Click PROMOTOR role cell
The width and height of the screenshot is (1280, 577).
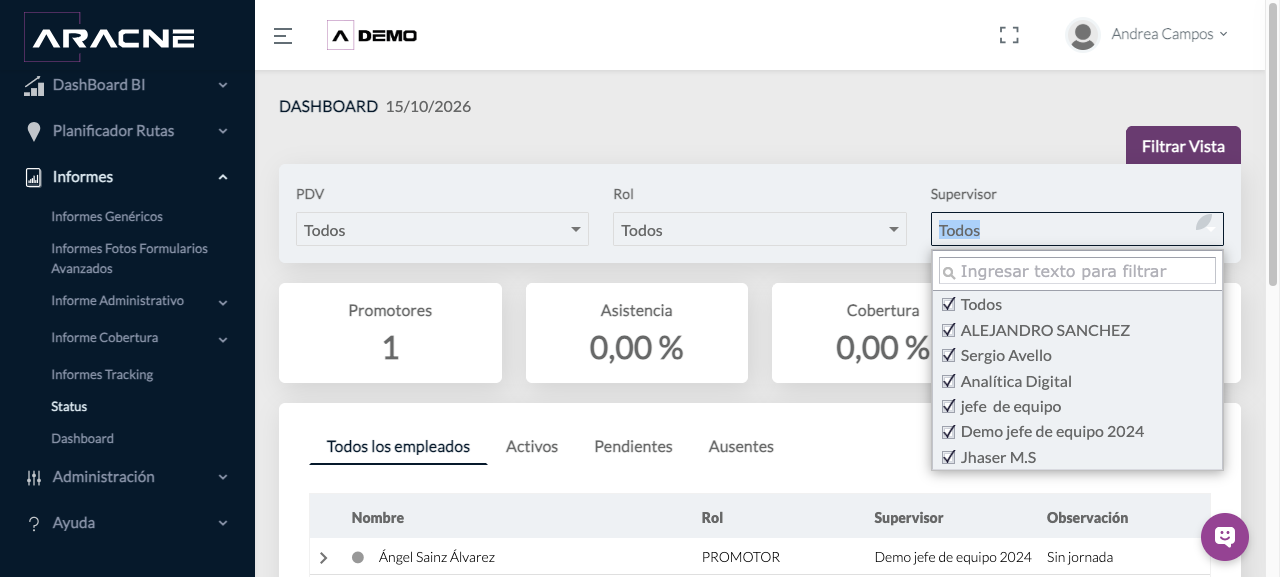[x=740, y=557]
